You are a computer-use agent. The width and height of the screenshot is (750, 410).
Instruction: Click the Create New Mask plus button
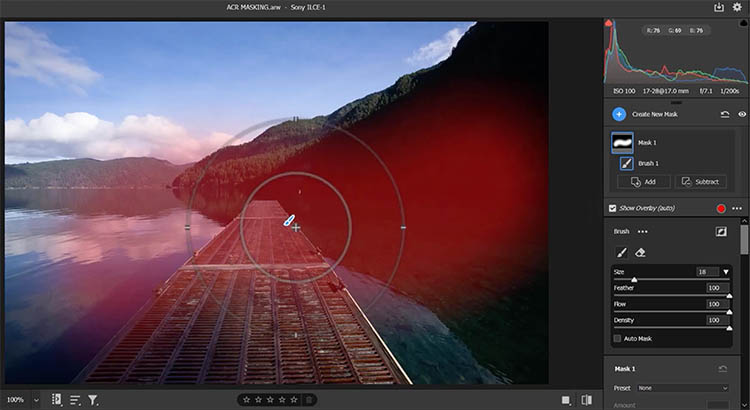(x=619, y=115)
